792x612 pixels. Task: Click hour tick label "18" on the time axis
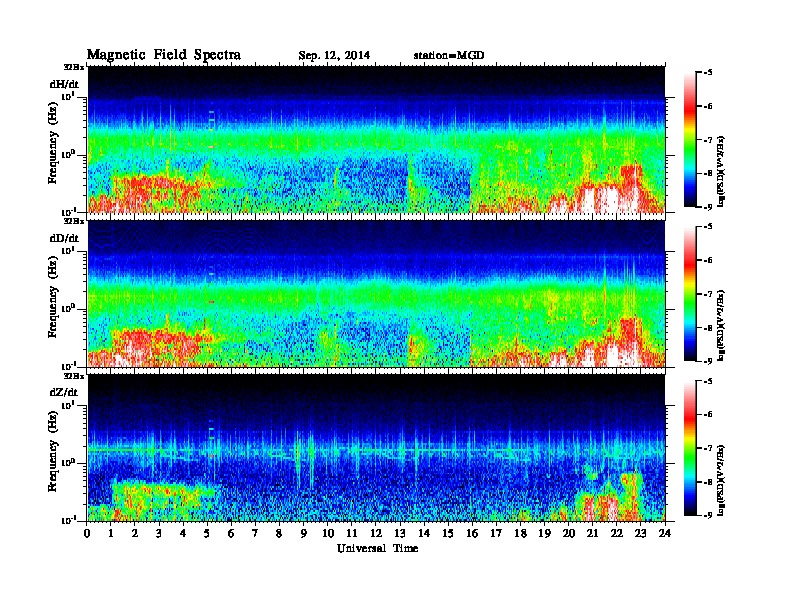tap(520, 533)
